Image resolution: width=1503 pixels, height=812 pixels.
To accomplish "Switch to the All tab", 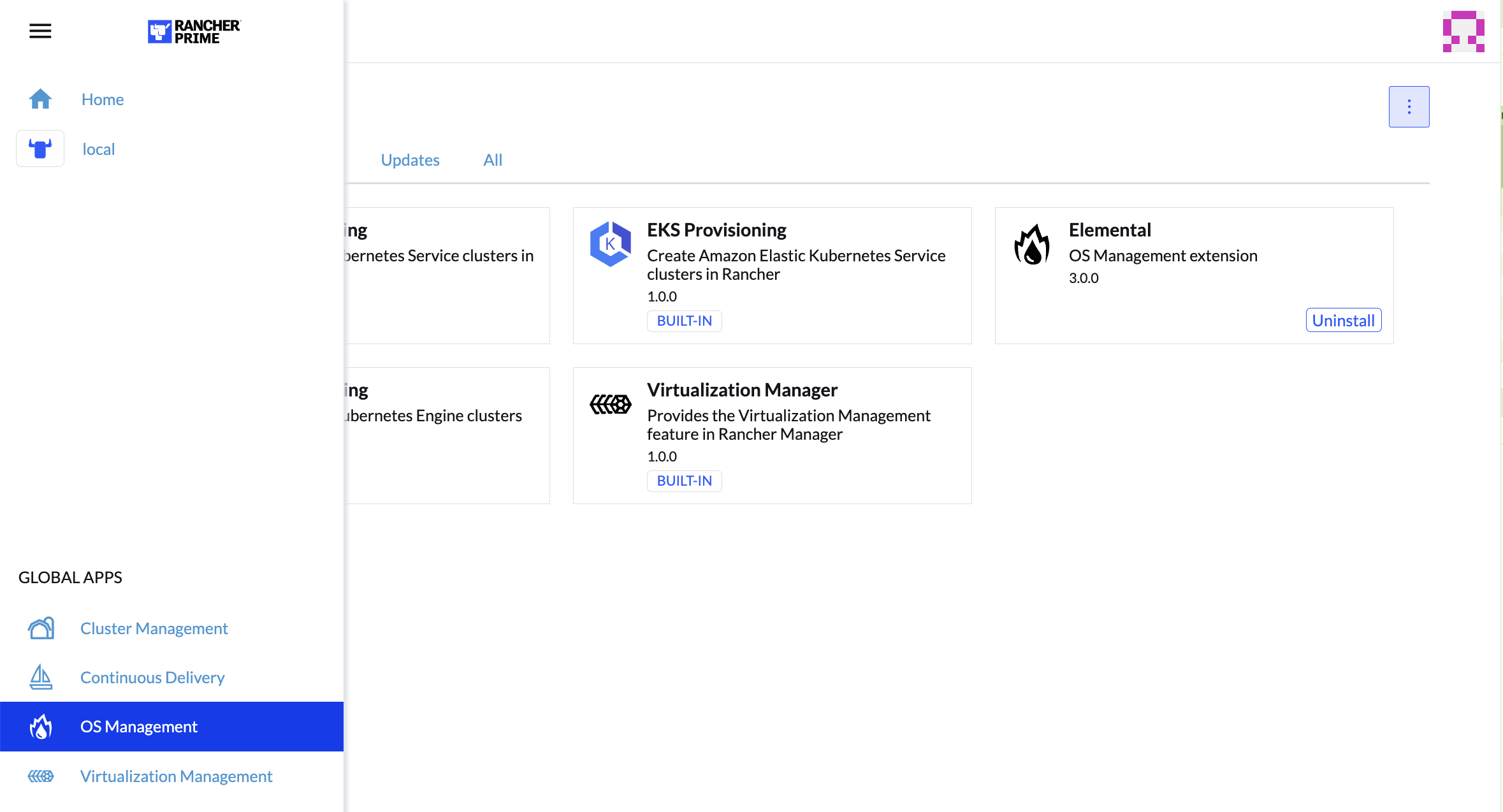I will pos(493,160).
